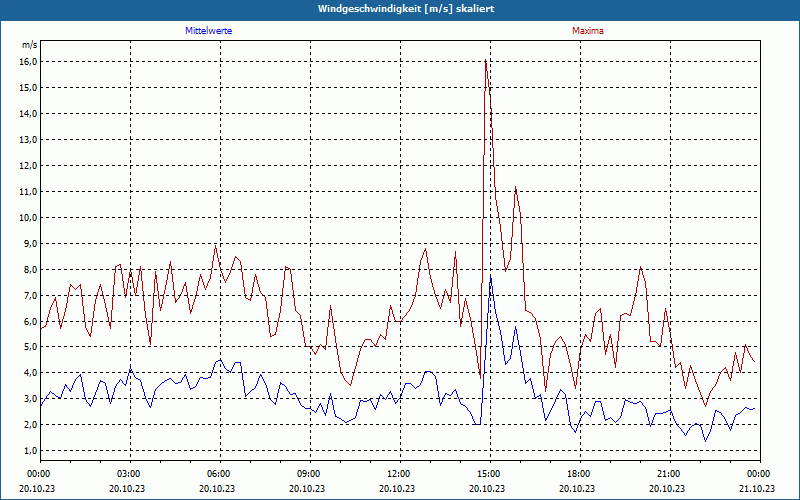Click the 7,0 y-axis value

click(31, 296)
